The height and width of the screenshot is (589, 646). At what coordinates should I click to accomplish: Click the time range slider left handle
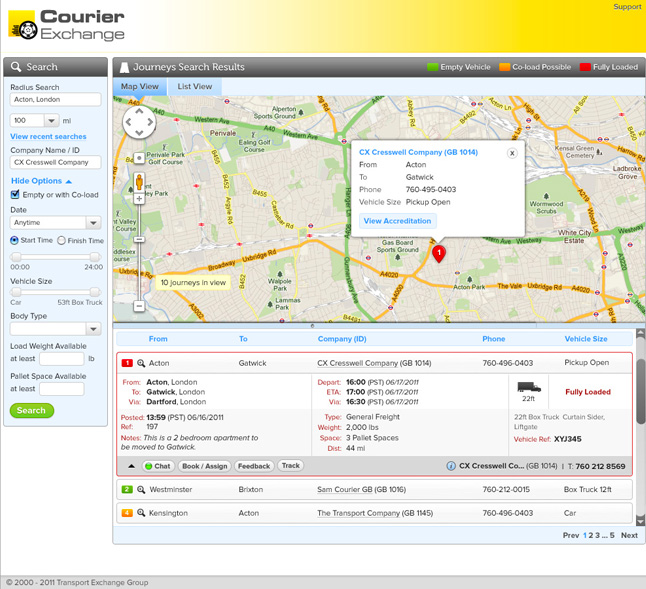click(16, 257)
